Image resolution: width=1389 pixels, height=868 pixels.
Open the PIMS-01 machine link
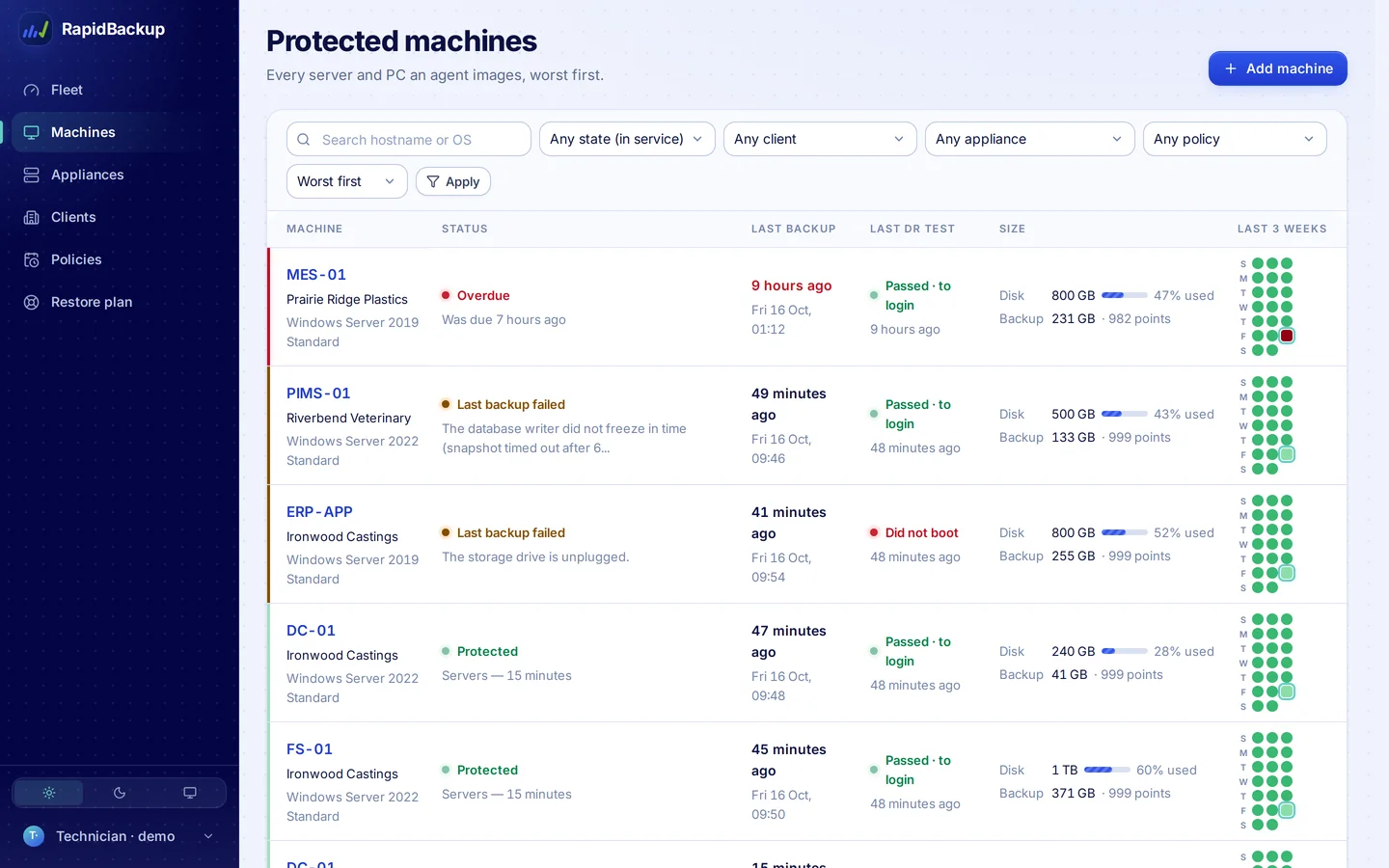(x=318, y=393)
